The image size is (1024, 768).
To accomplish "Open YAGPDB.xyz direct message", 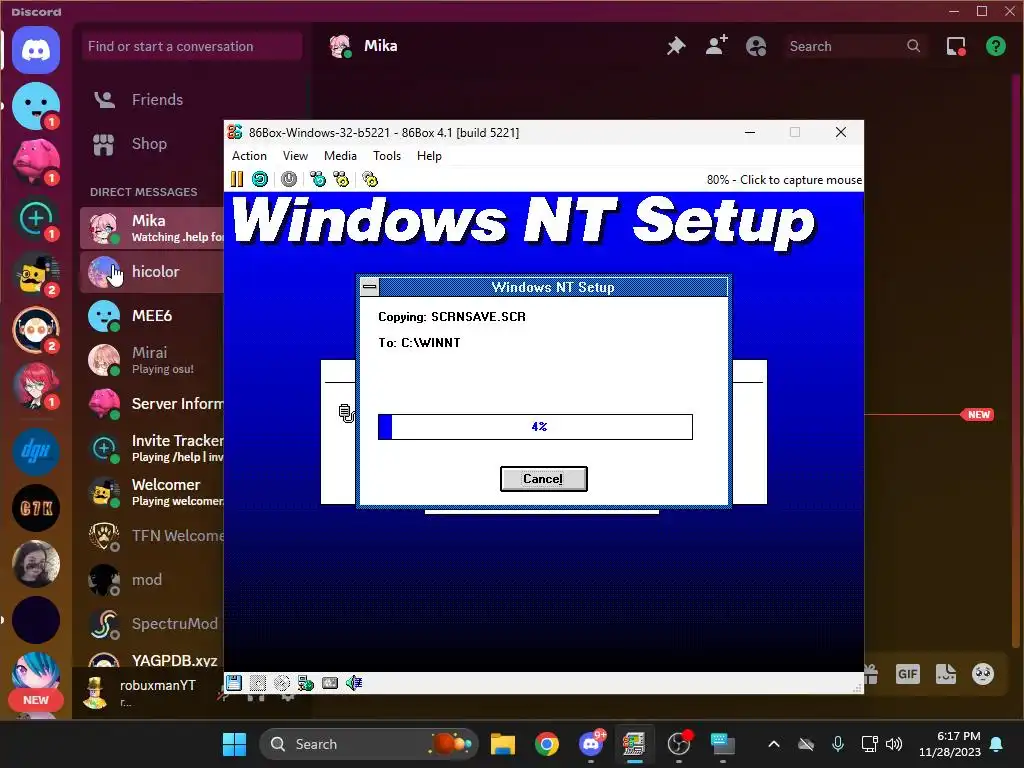I will [x=152, y=658].
